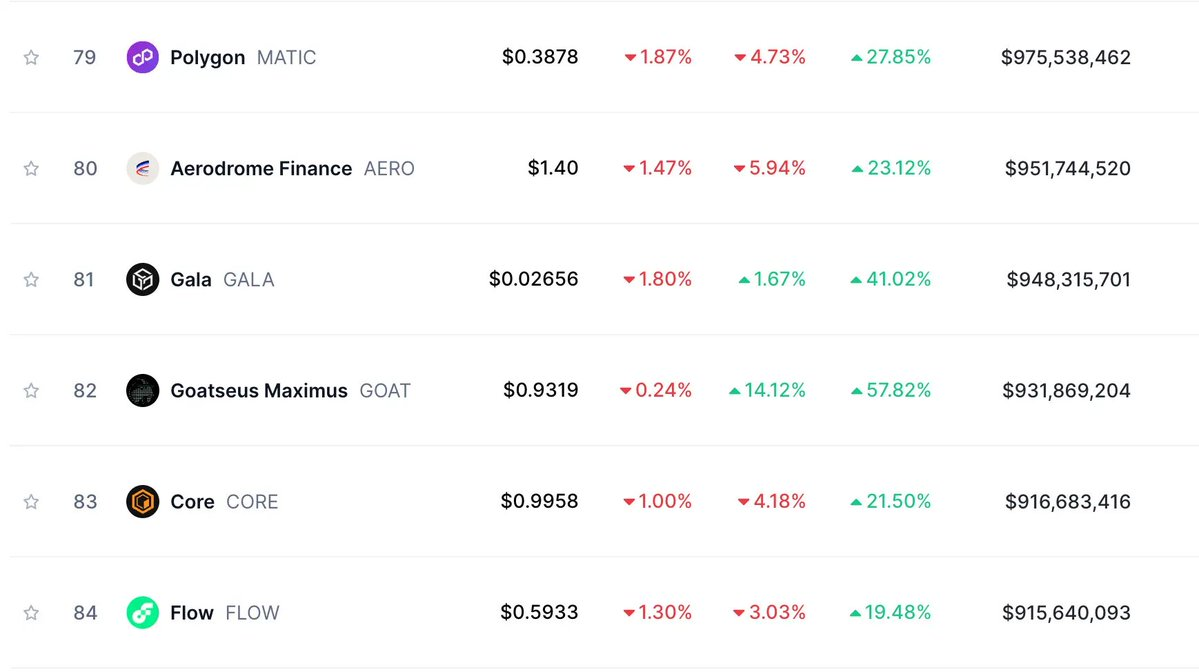1199x672 pixels.
Task: Click the Polygon MATIC coin logo
Action: click(x=143, y=58)
